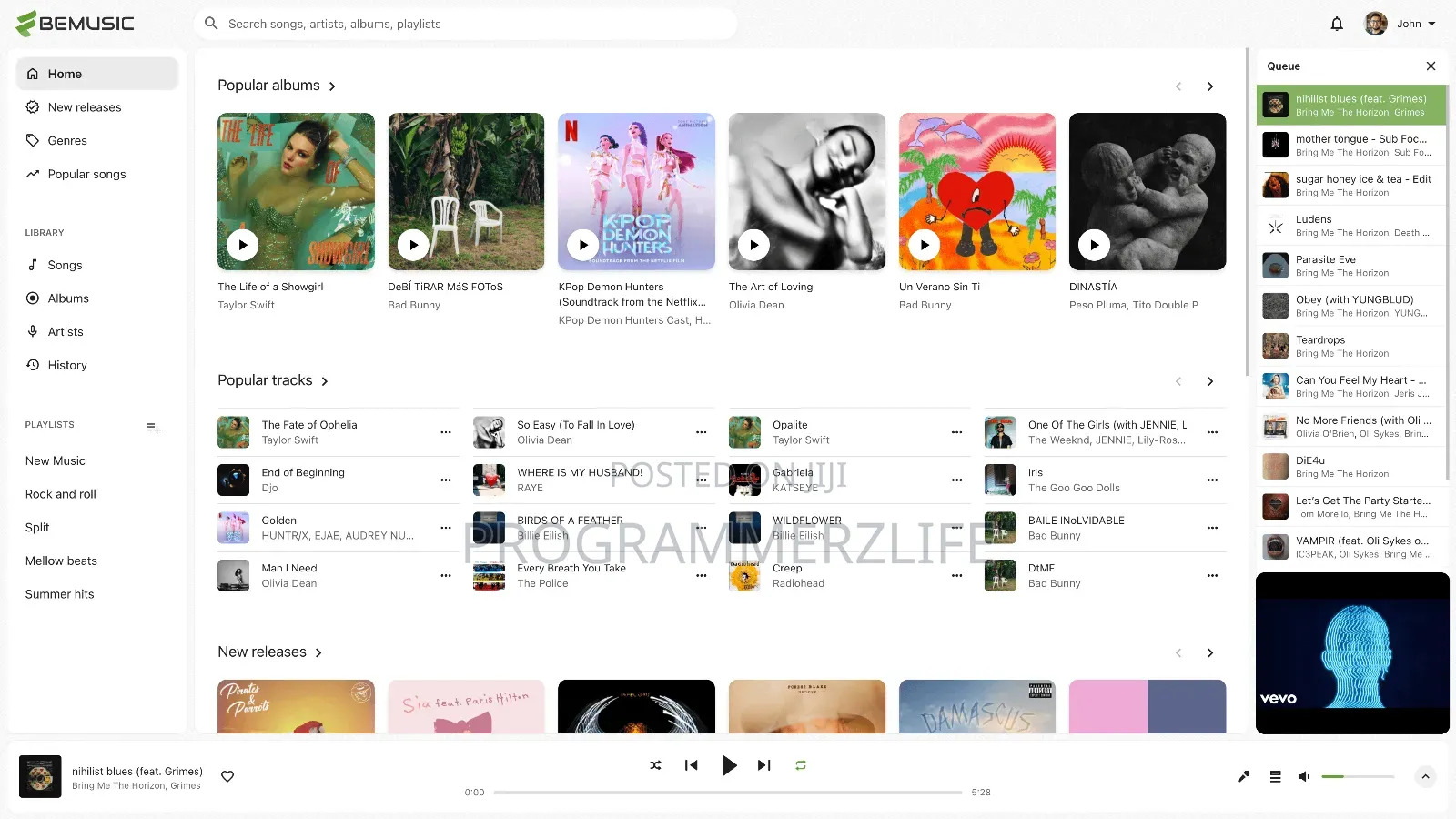This screenshot has height=819, width=1456.
Task: Open options for So Easy track
Action: coord(702,432)
